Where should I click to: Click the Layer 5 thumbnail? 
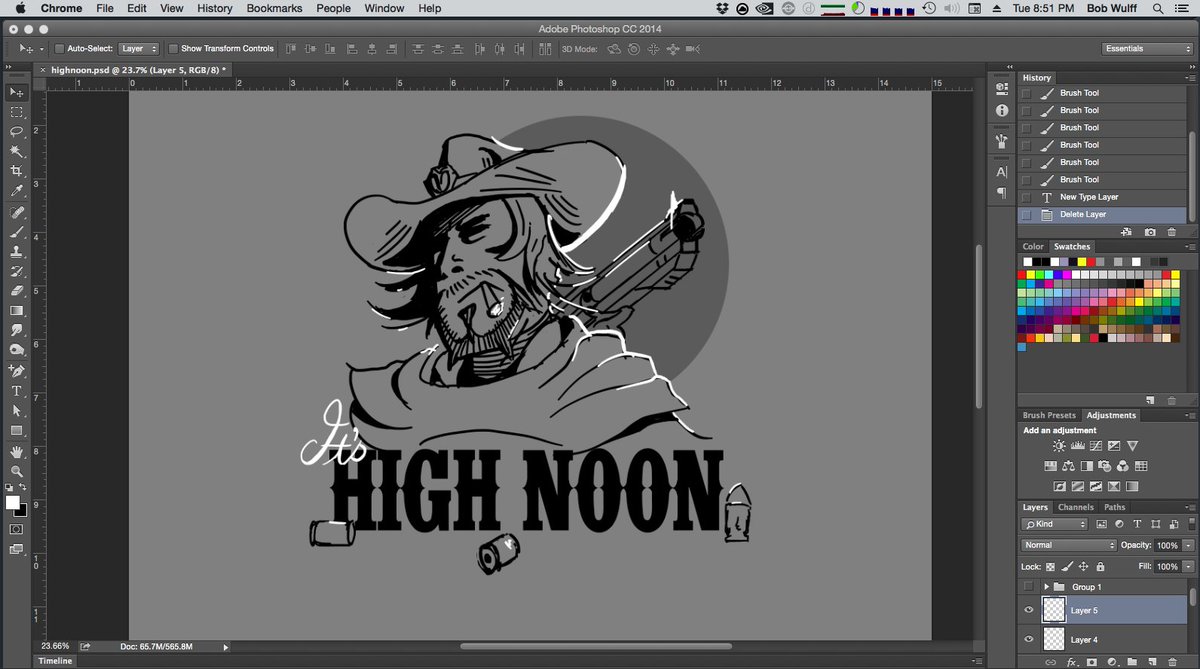(x=1054, y=610)
